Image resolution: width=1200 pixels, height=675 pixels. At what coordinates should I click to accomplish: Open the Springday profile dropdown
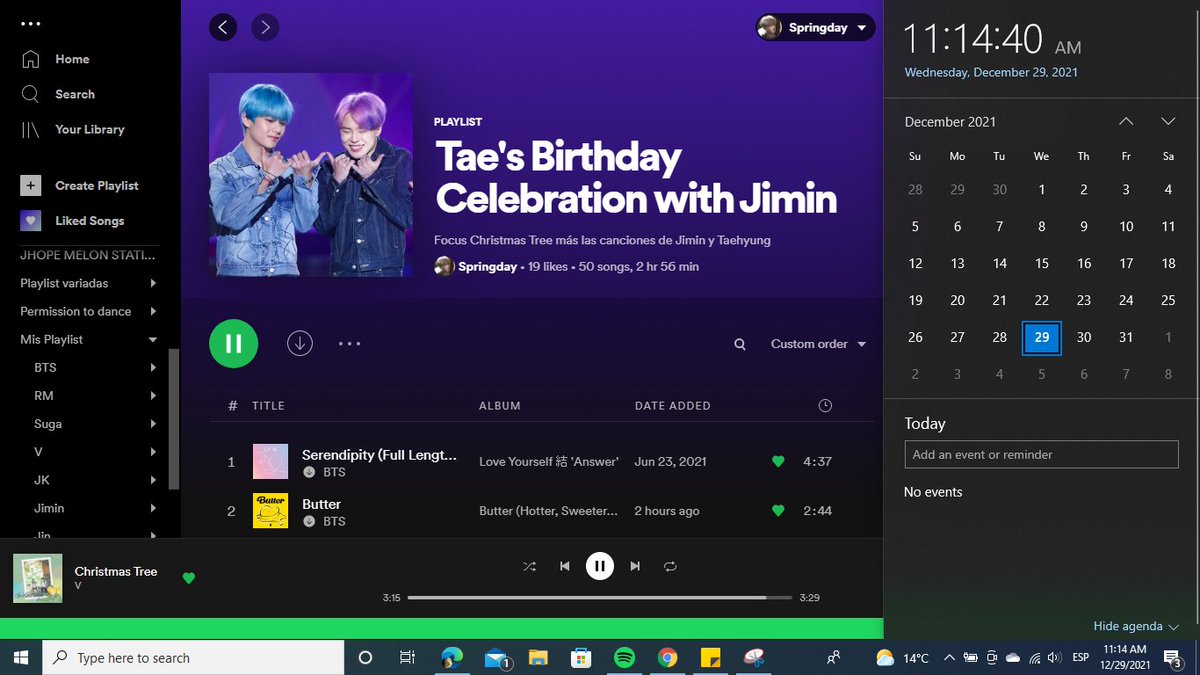815,28
